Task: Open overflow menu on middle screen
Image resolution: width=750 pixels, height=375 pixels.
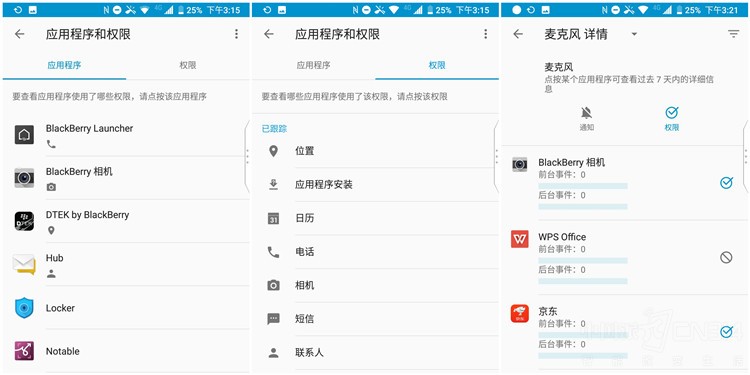Action: [485, 34]
